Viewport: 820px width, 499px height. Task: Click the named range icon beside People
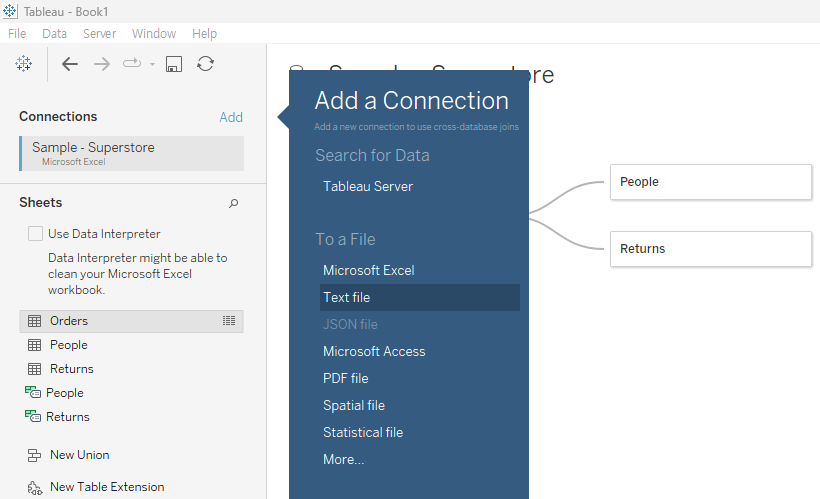click(x=32, y=392)
